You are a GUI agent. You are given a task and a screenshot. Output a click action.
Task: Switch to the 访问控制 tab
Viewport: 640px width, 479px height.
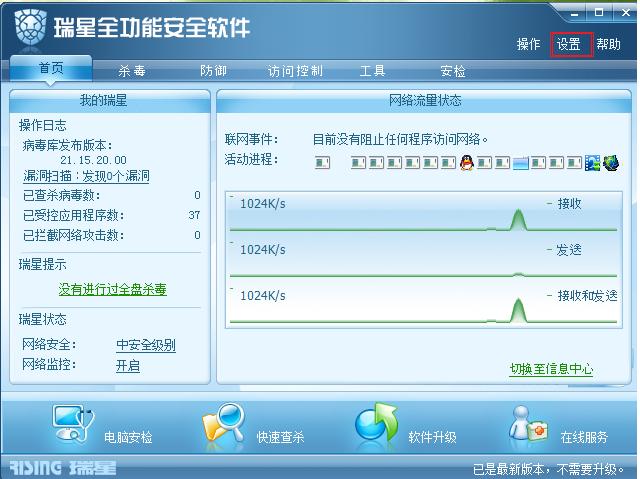[296, 71]
